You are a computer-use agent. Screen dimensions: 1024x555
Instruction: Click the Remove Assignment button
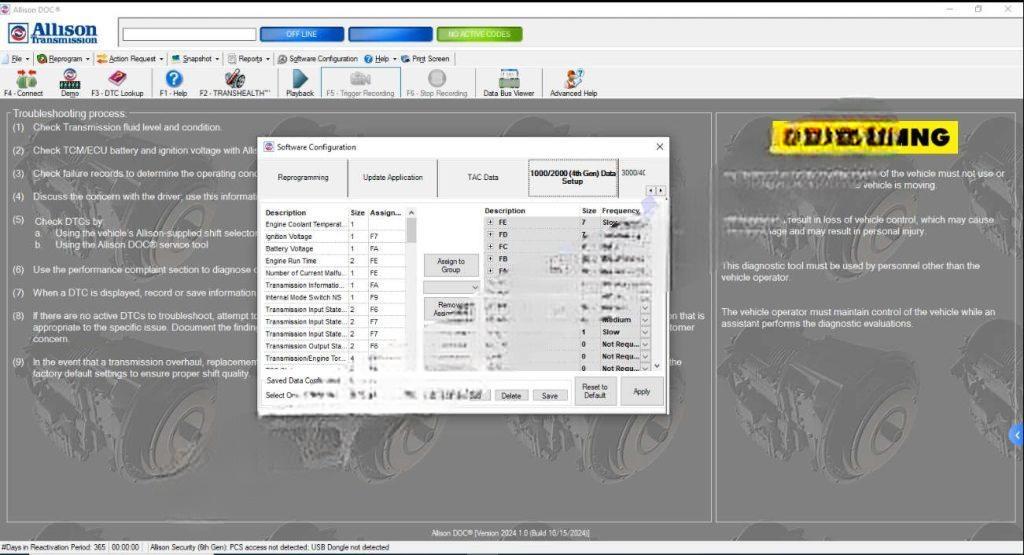tap(451, 309)
